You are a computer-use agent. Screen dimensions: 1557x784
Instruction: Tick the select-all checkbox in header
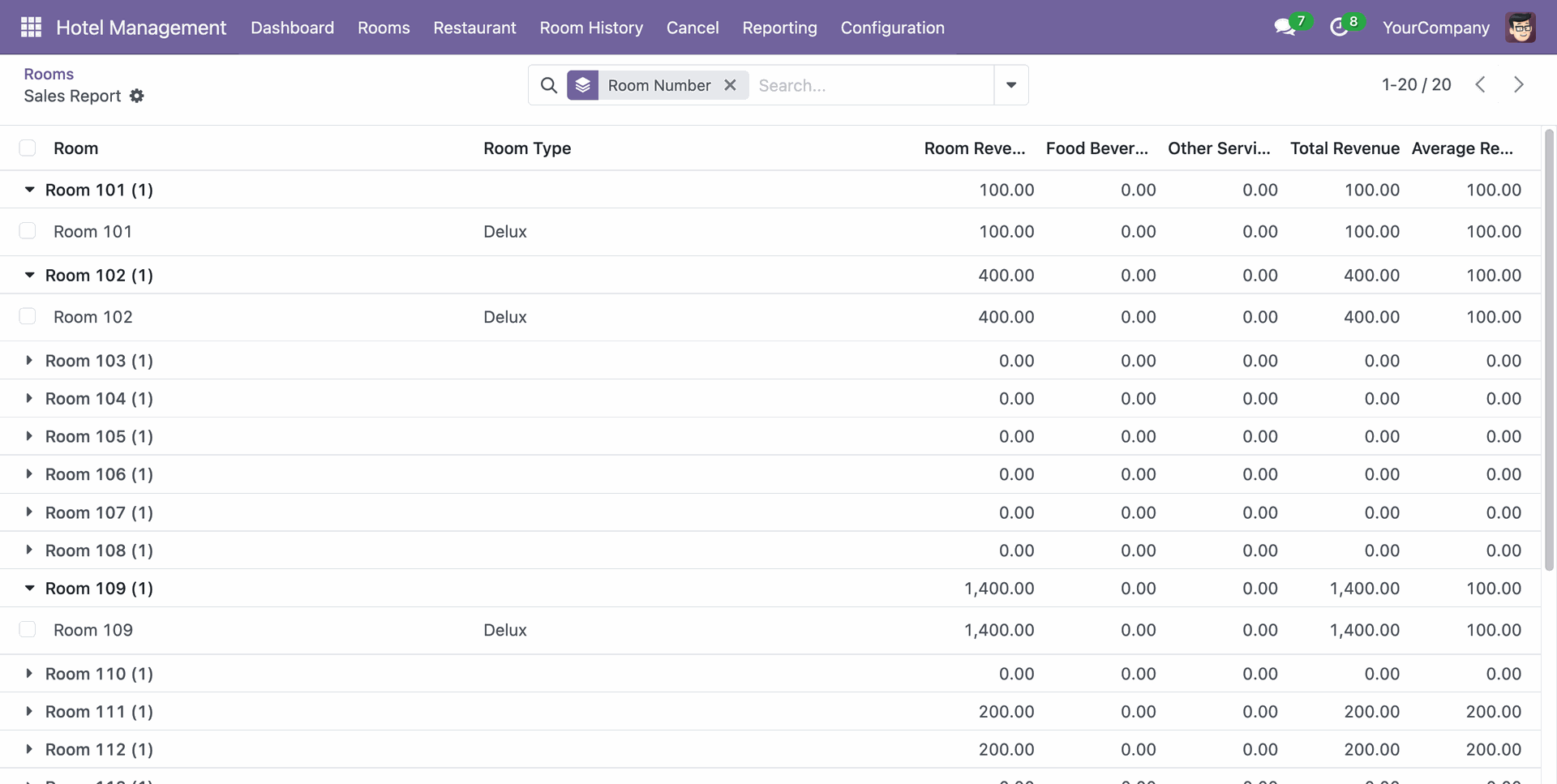[28, 148]
